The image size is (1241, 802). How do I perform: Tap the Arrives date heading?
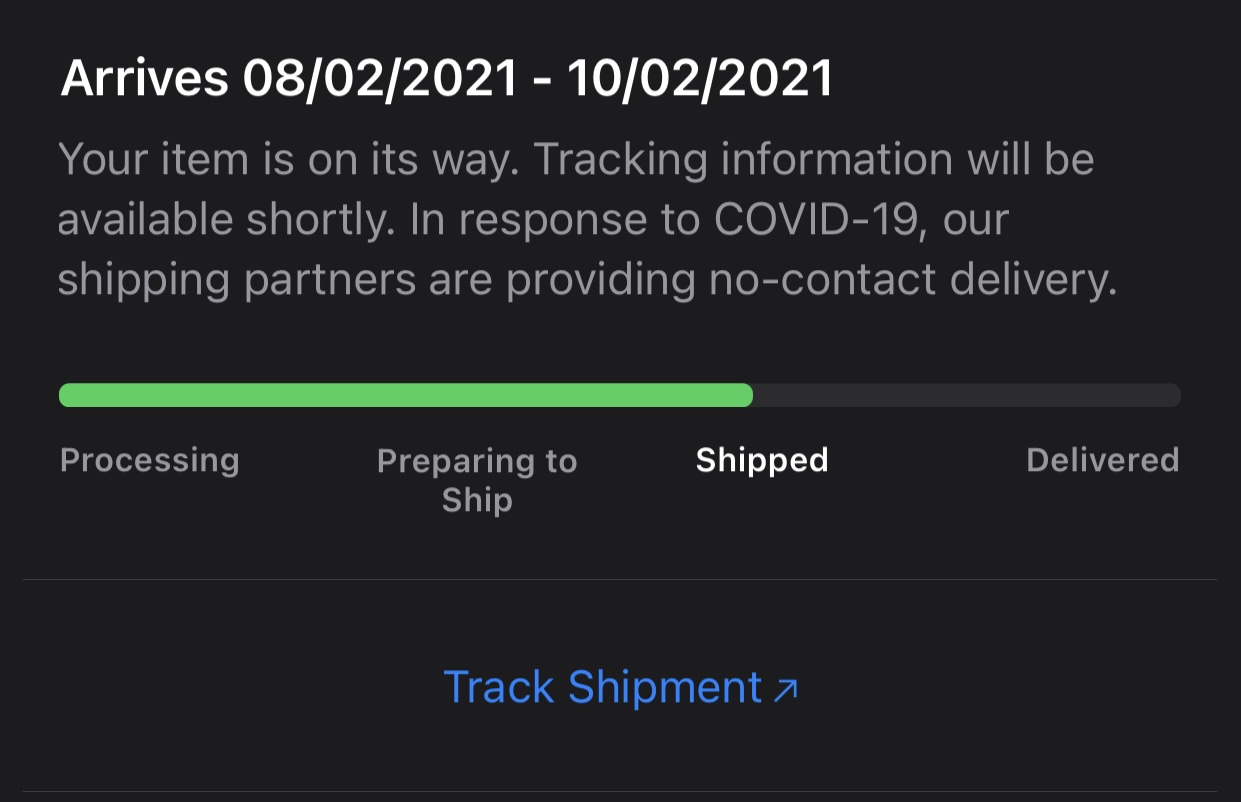(447, 78)
